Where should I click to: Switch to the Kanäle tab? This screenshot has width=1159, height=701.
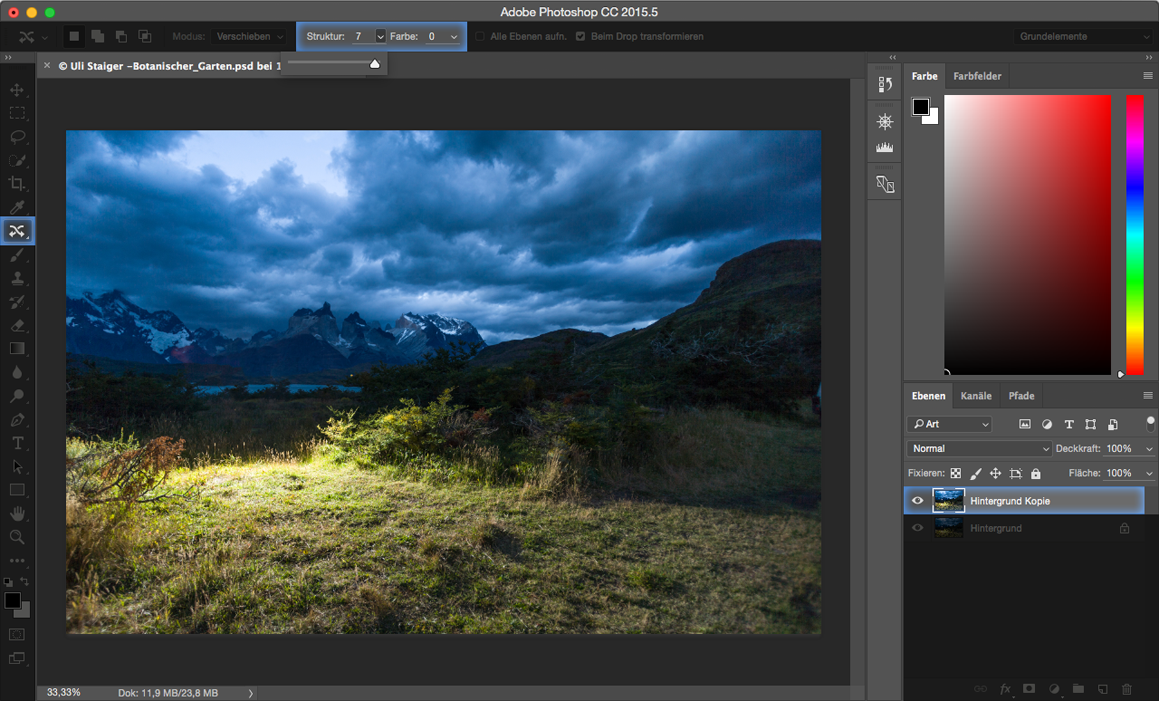tap(976, 396)
